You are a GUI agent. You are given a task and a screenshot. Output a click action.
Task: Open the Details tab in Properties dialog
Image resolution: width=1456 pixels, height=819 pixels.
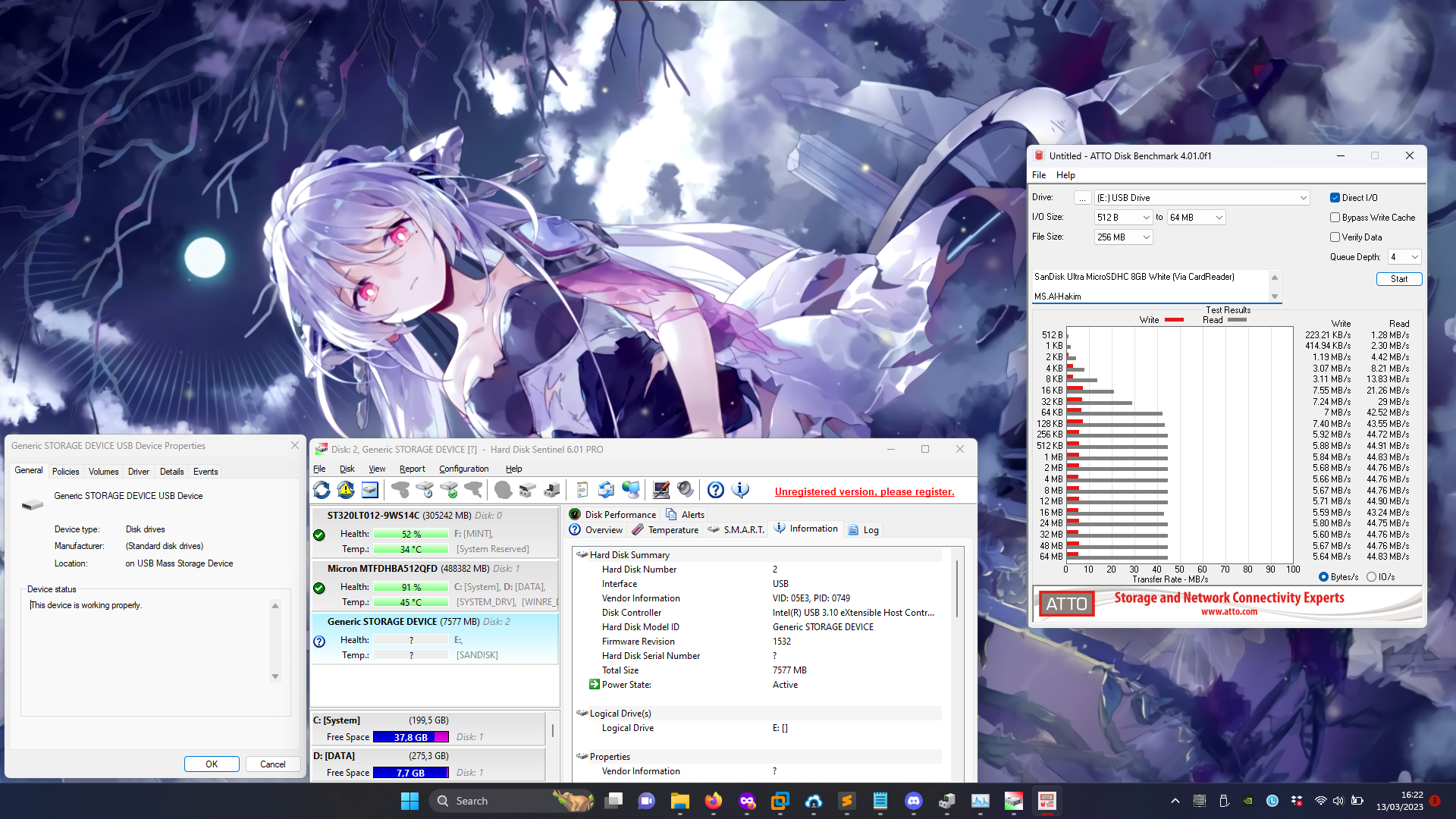[x=172, y=472]
